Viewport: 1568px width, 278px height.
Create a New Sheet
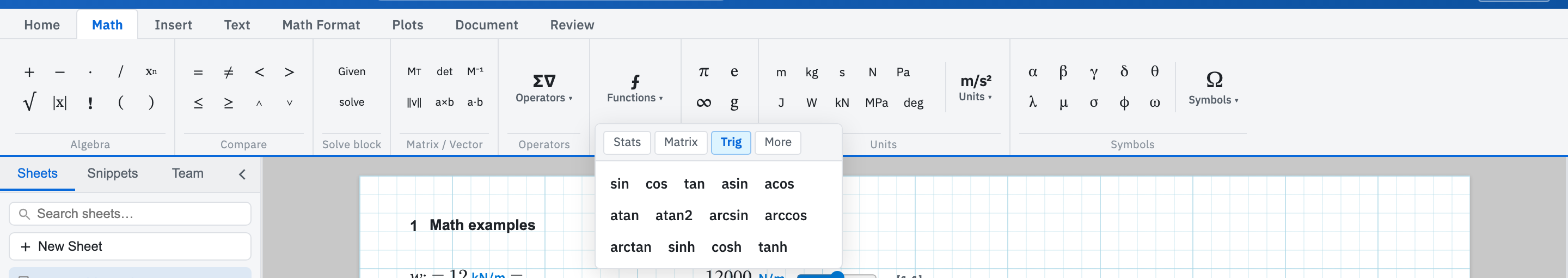point(130,246)
